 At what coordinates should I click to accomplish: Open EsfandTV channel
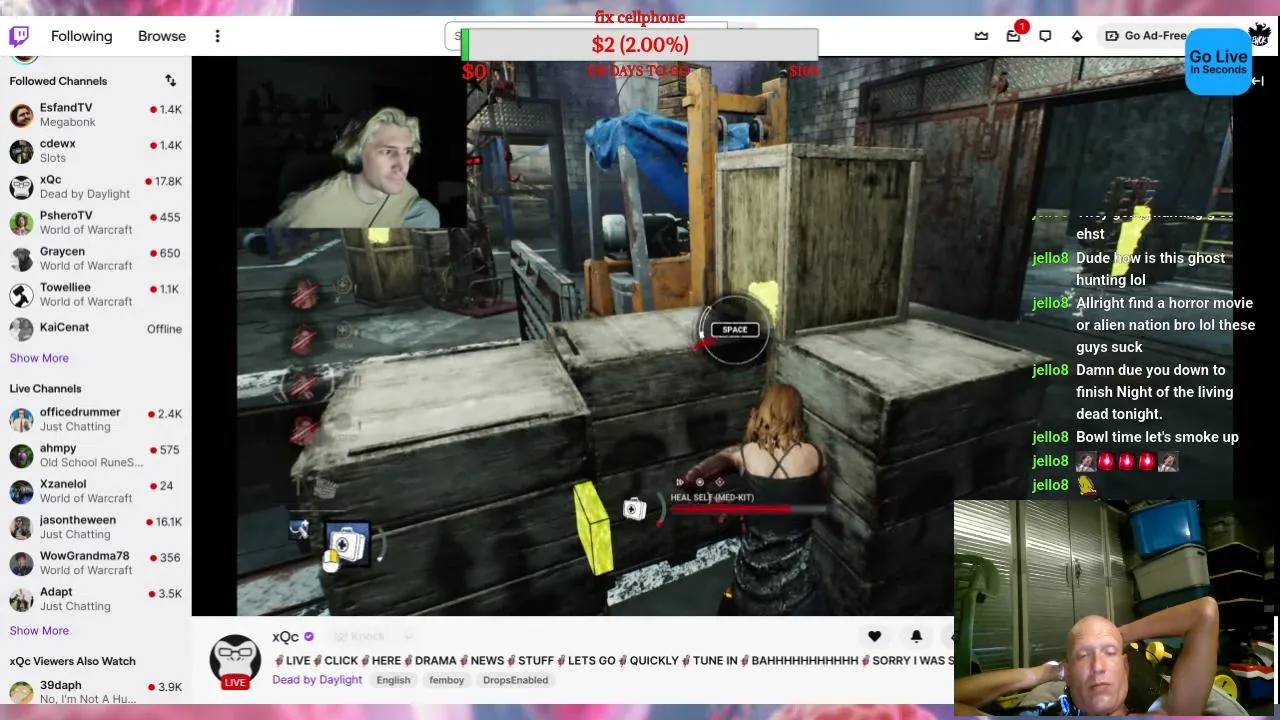(96, 115)
